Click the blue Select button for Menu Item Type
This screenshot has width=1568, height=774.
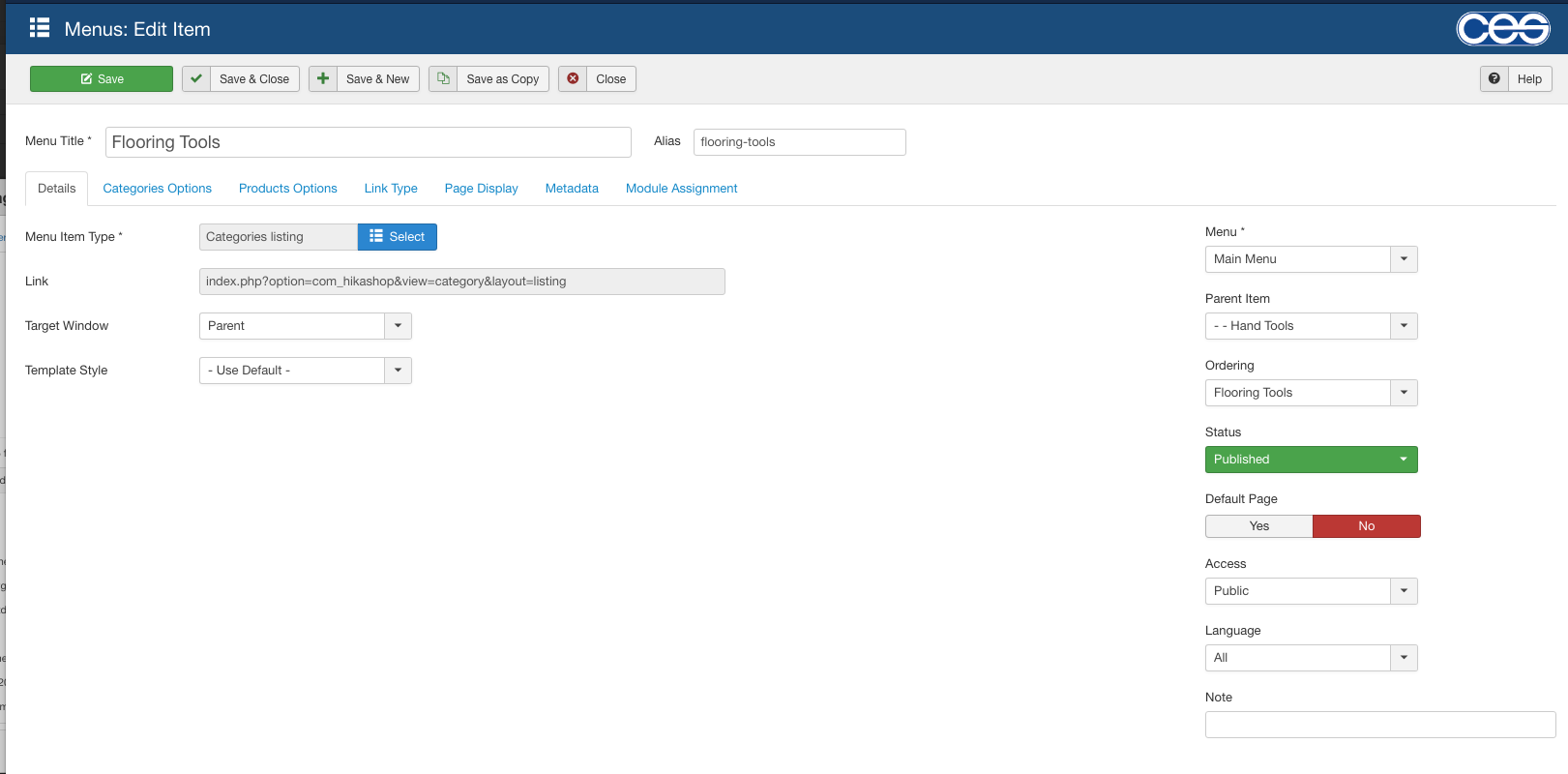pos(398,237)
